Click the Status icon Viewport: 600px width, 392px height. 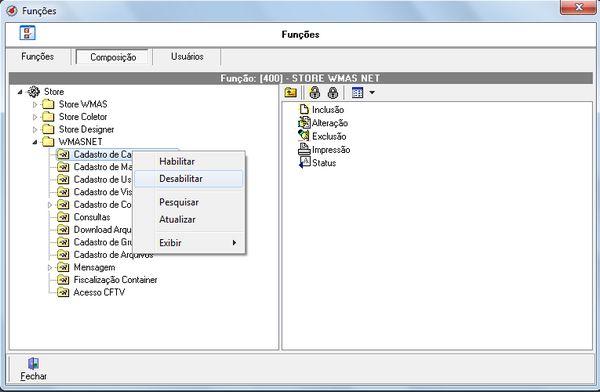click(305, 162)
